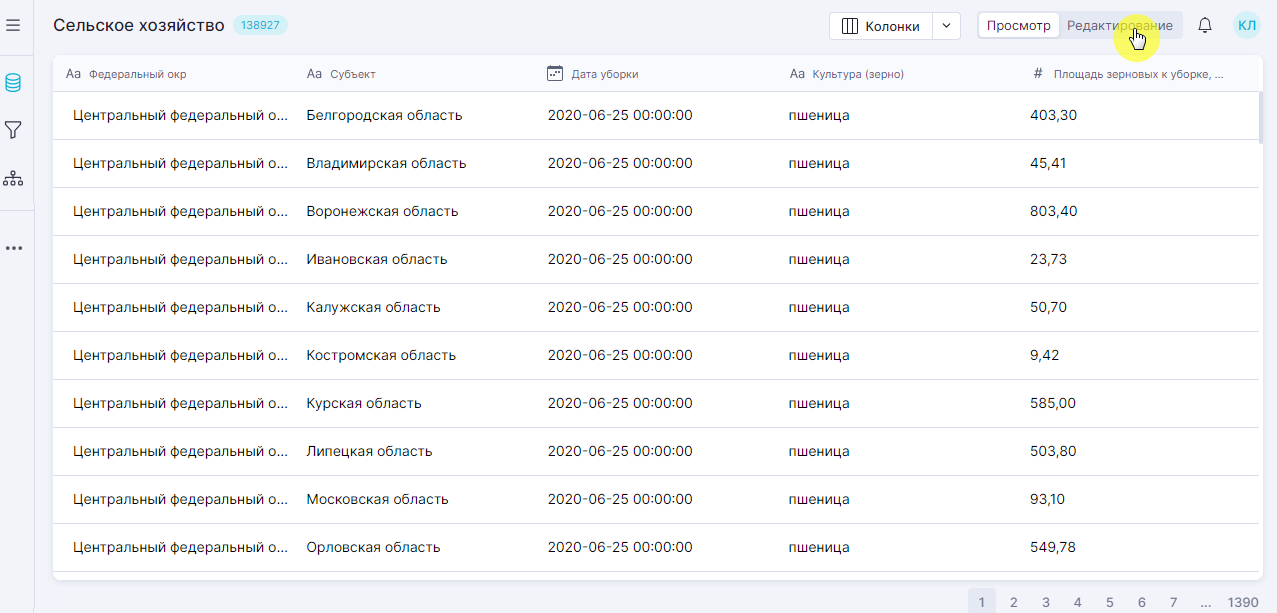This screenshot has height=613, width=1277.
Task: Go to page 2
Action: click(1013, 602)
